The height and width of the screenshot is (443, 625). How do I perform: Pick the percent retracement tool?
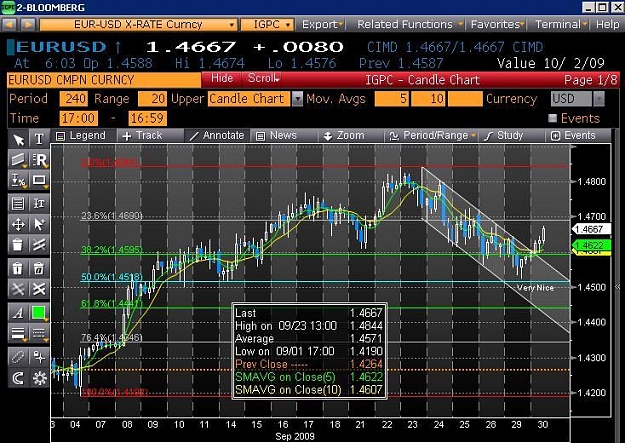(x=18, y=180)
